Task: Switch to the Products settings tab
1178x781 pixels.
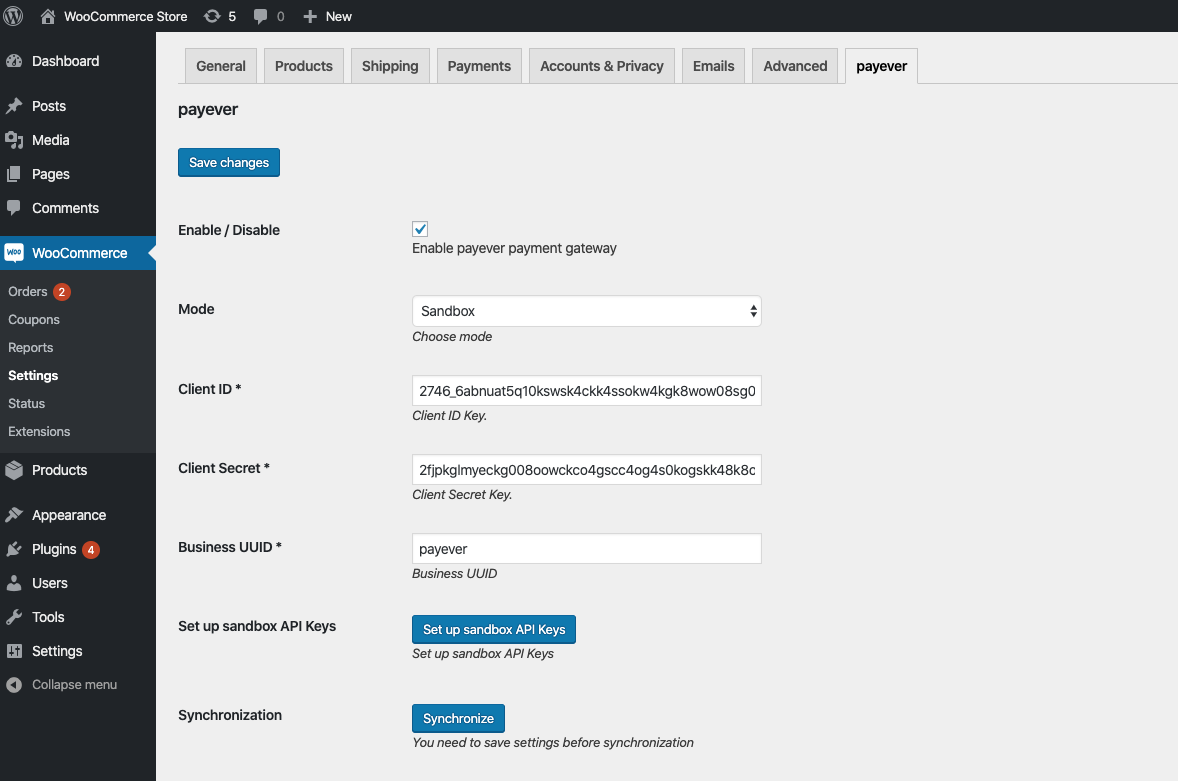Action: tap(304, 66)
